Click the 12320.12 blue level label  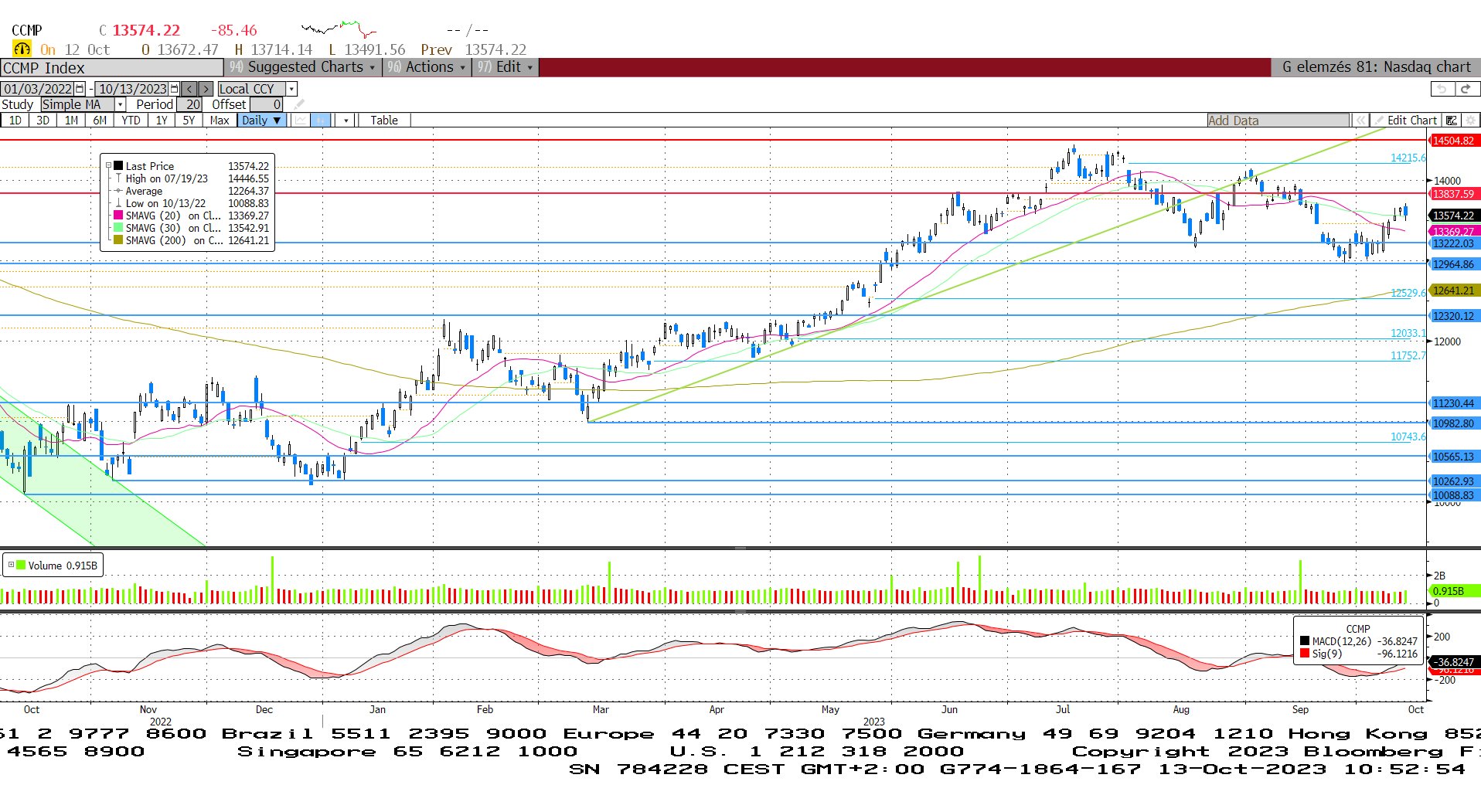1455,316
